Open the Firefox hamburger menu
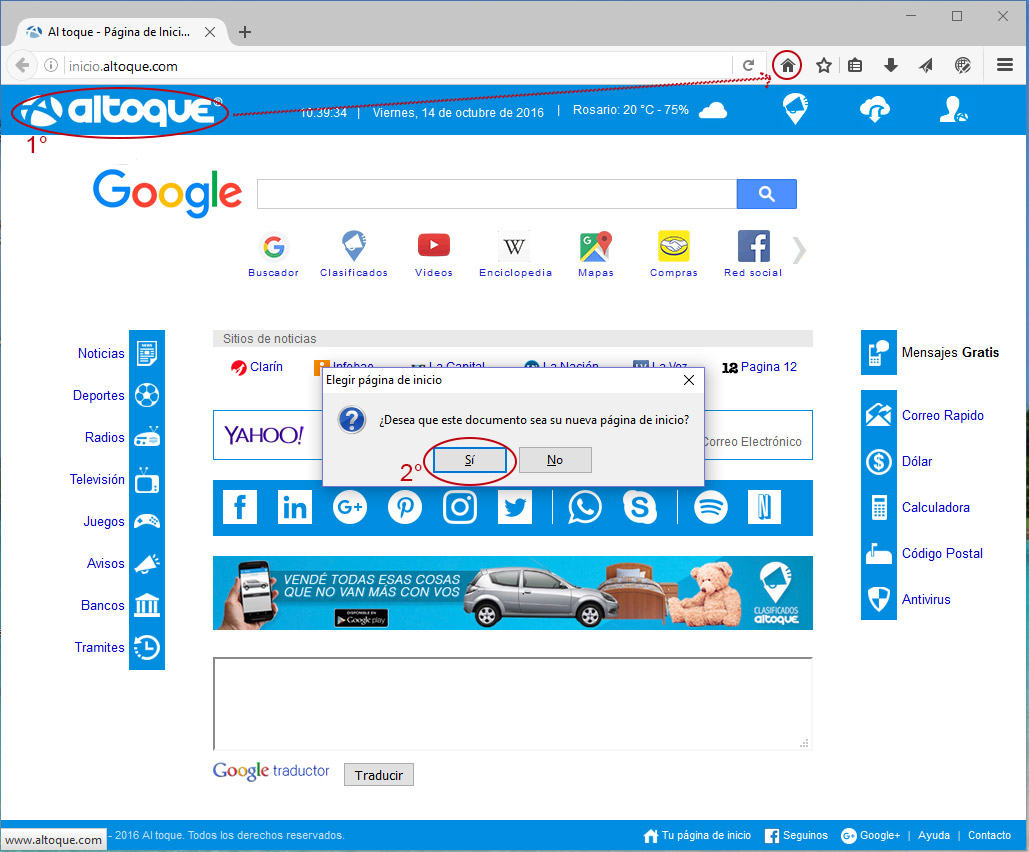Image resolution: width=1029 pixels, height=852 pixels. coord(1005,65)
